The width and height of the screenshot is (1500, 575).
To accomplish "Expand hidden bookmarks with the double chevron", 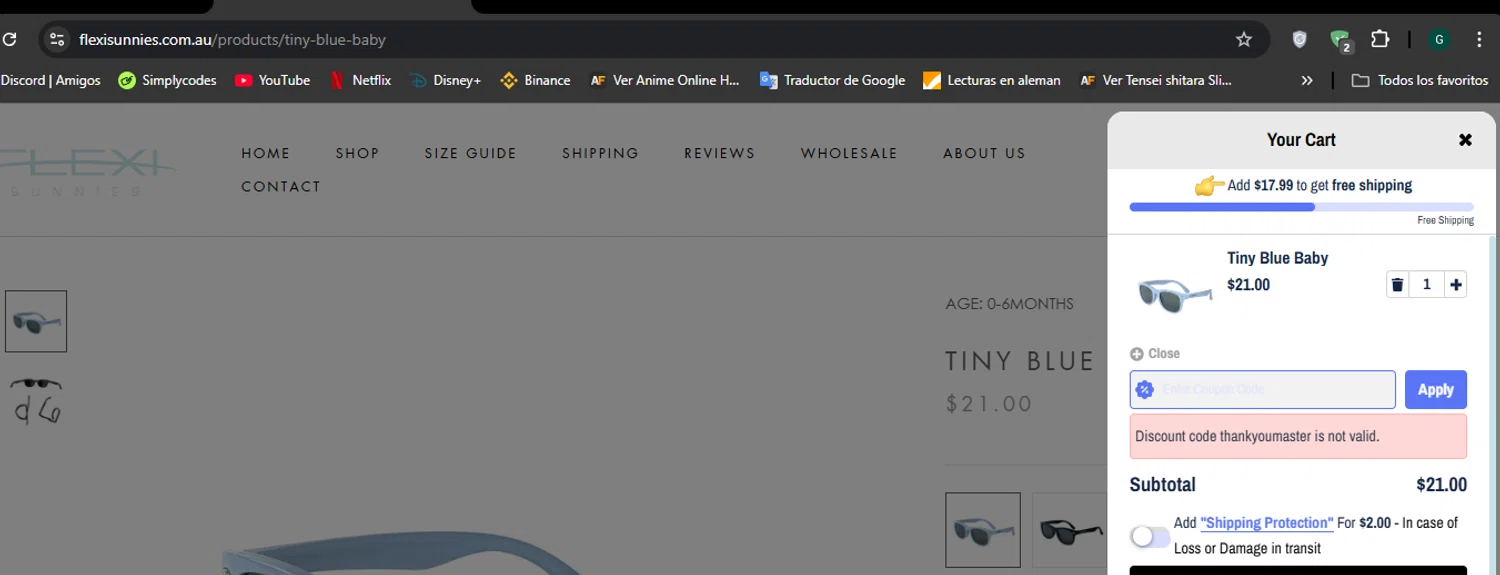I will pyautogui.click(x=1306, y=80).
